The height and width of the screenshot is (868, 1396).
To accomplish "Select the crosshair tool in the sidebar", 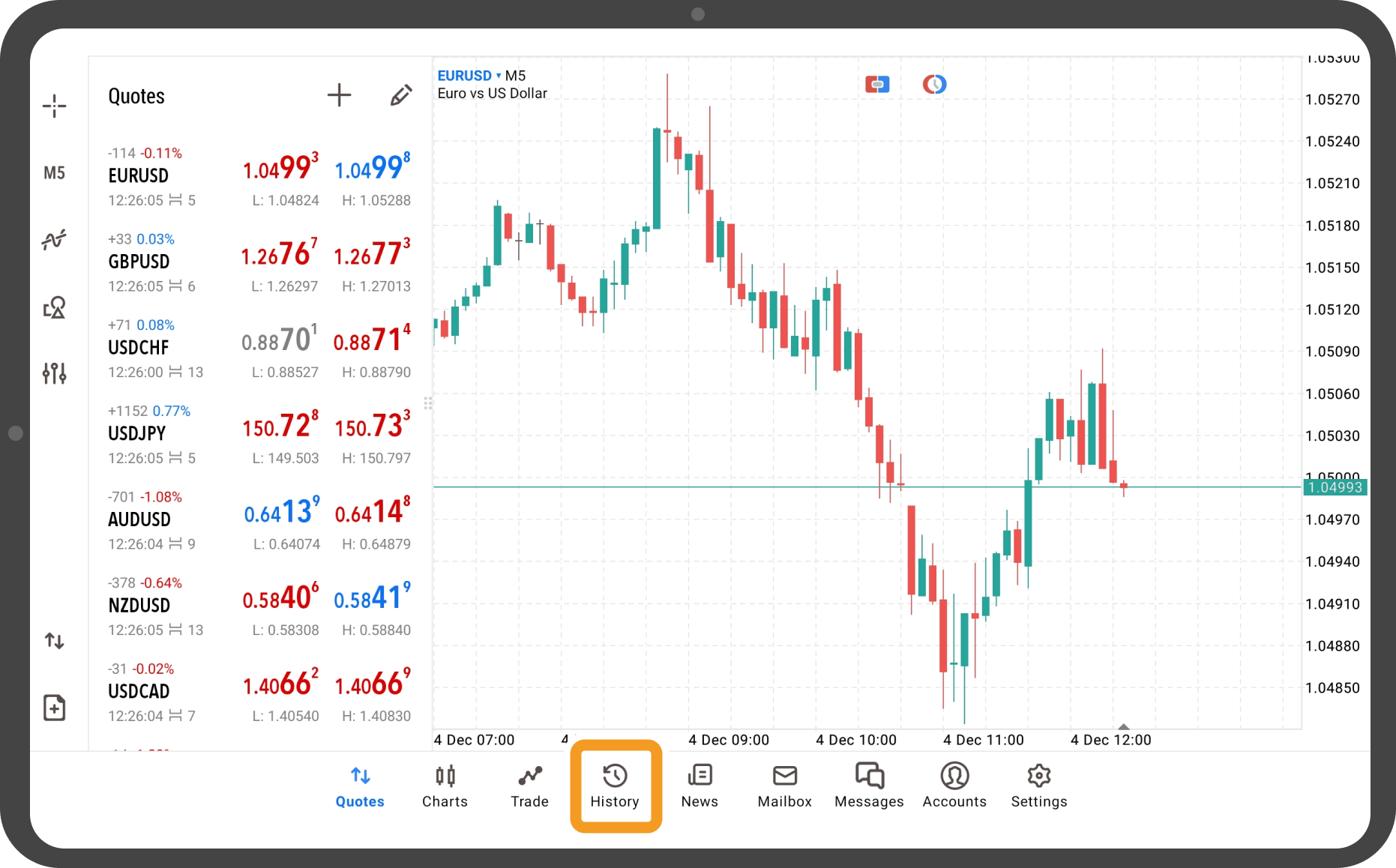I will click(55, 106).
